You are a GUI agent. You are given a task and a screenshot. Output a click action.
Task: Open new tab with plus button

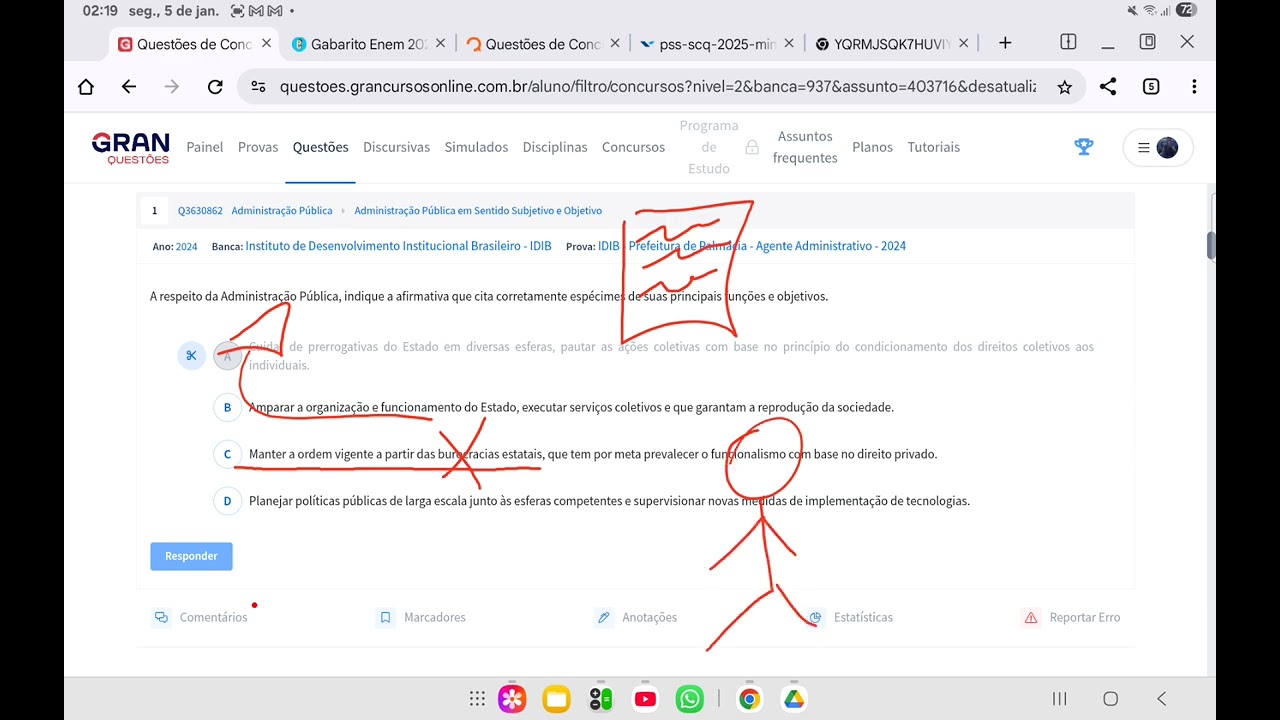point(1005,43)
